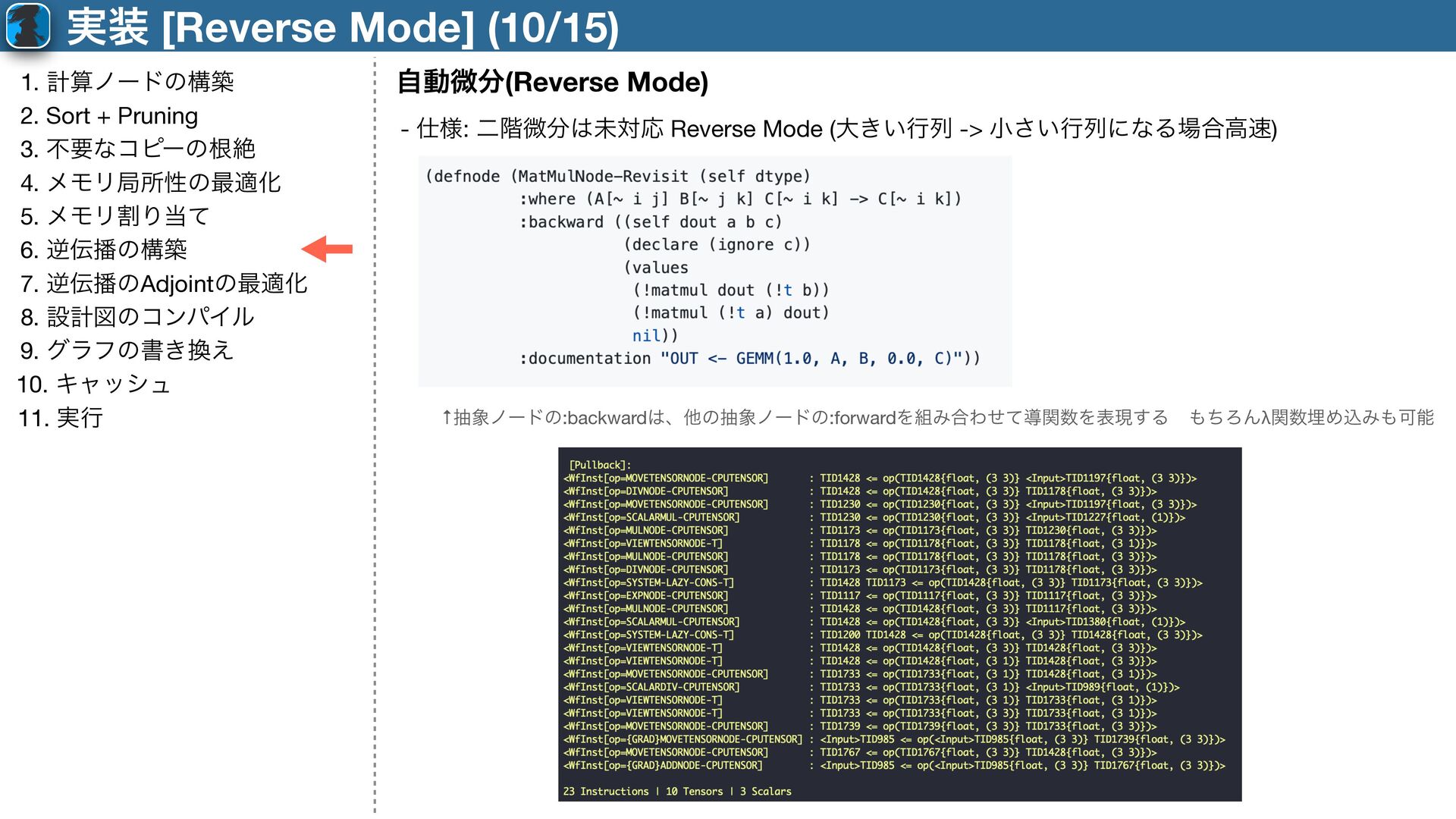
Task: Select outline item 5 メモリ割り当て
Action: click(115, 216)
